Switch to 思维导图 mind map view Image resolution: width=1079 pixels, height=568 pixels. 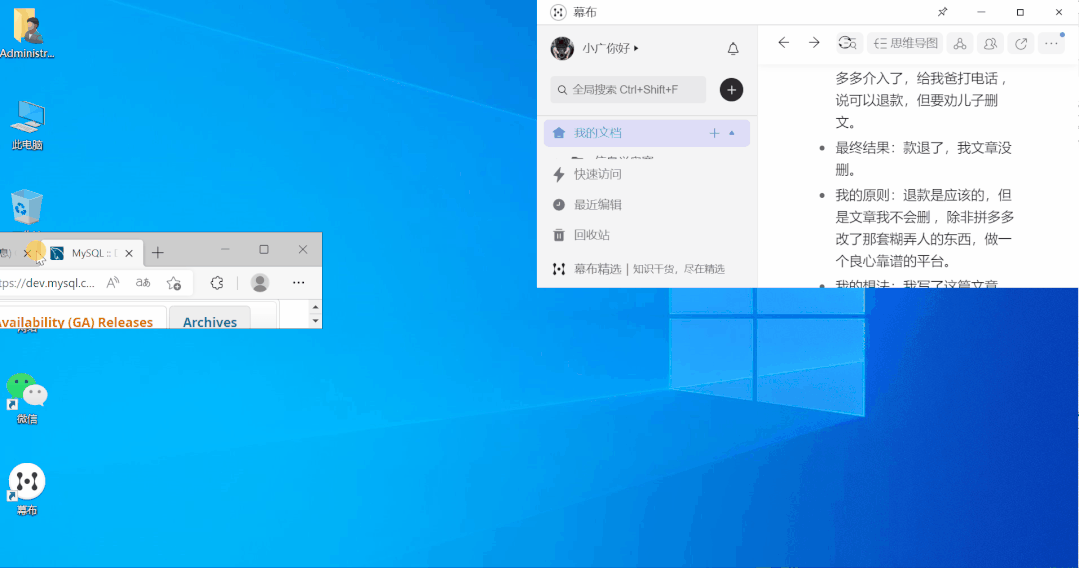pos(905,43)
